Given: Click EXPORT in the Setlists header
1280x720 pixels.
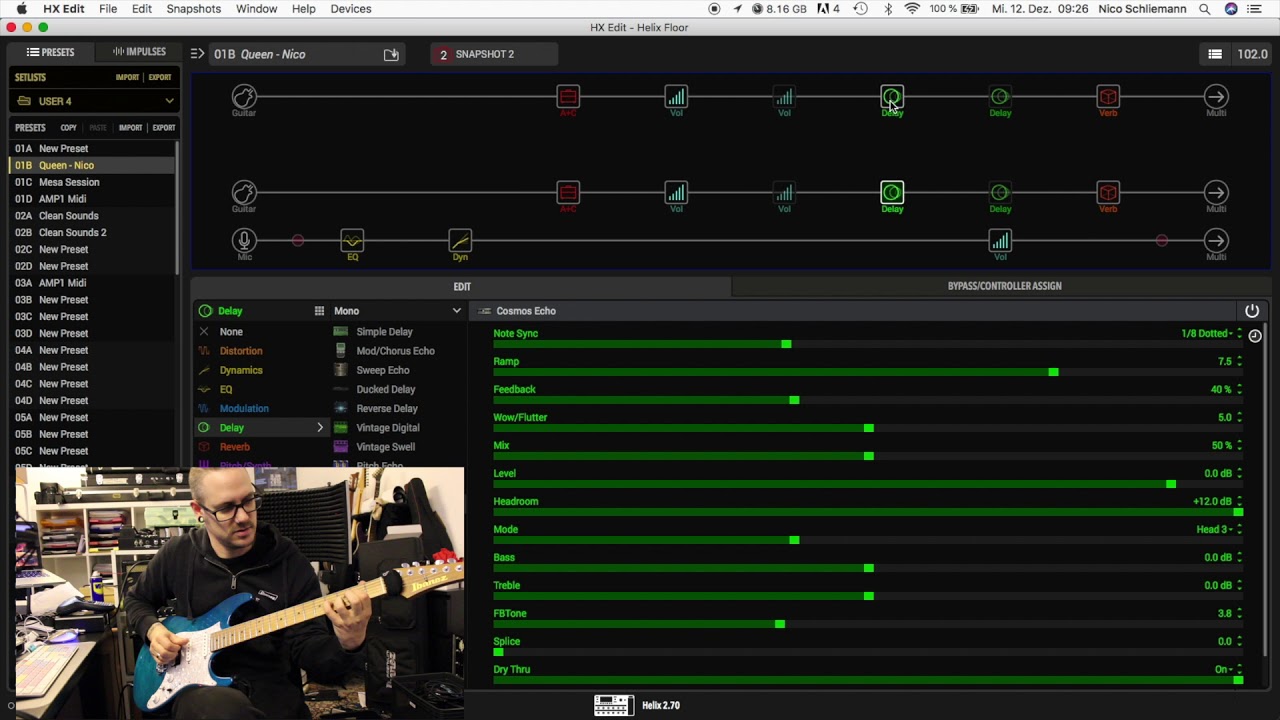Looking at the screenshot, I should click(x=160, y=78).
